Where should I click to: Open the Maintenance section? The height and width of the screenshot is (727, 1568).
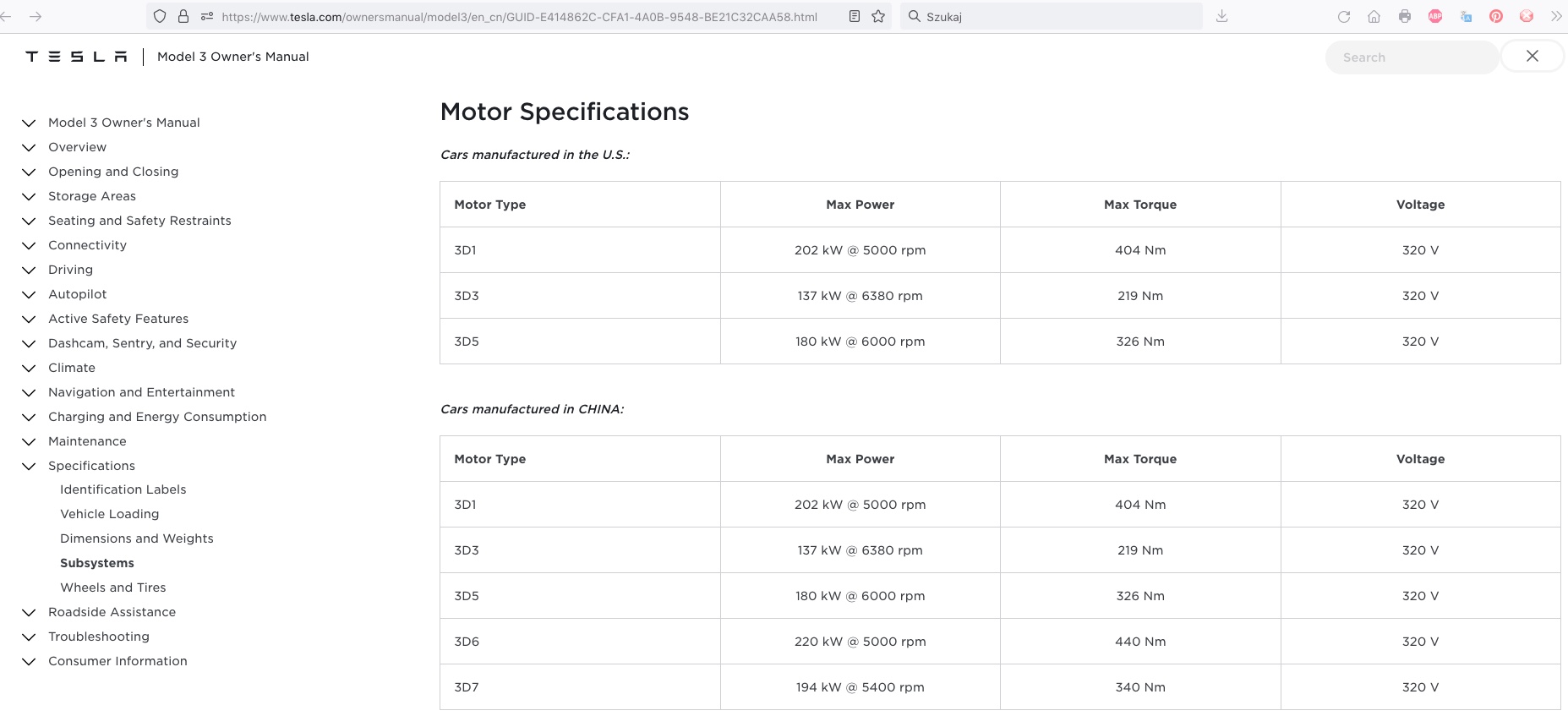point(87,441)
